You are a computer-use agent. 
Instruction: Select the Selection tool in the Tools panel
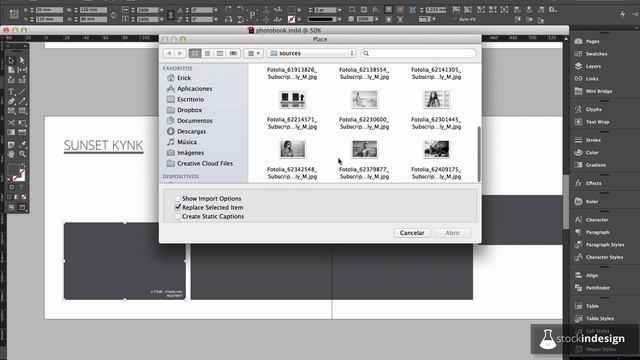(11, 60)
